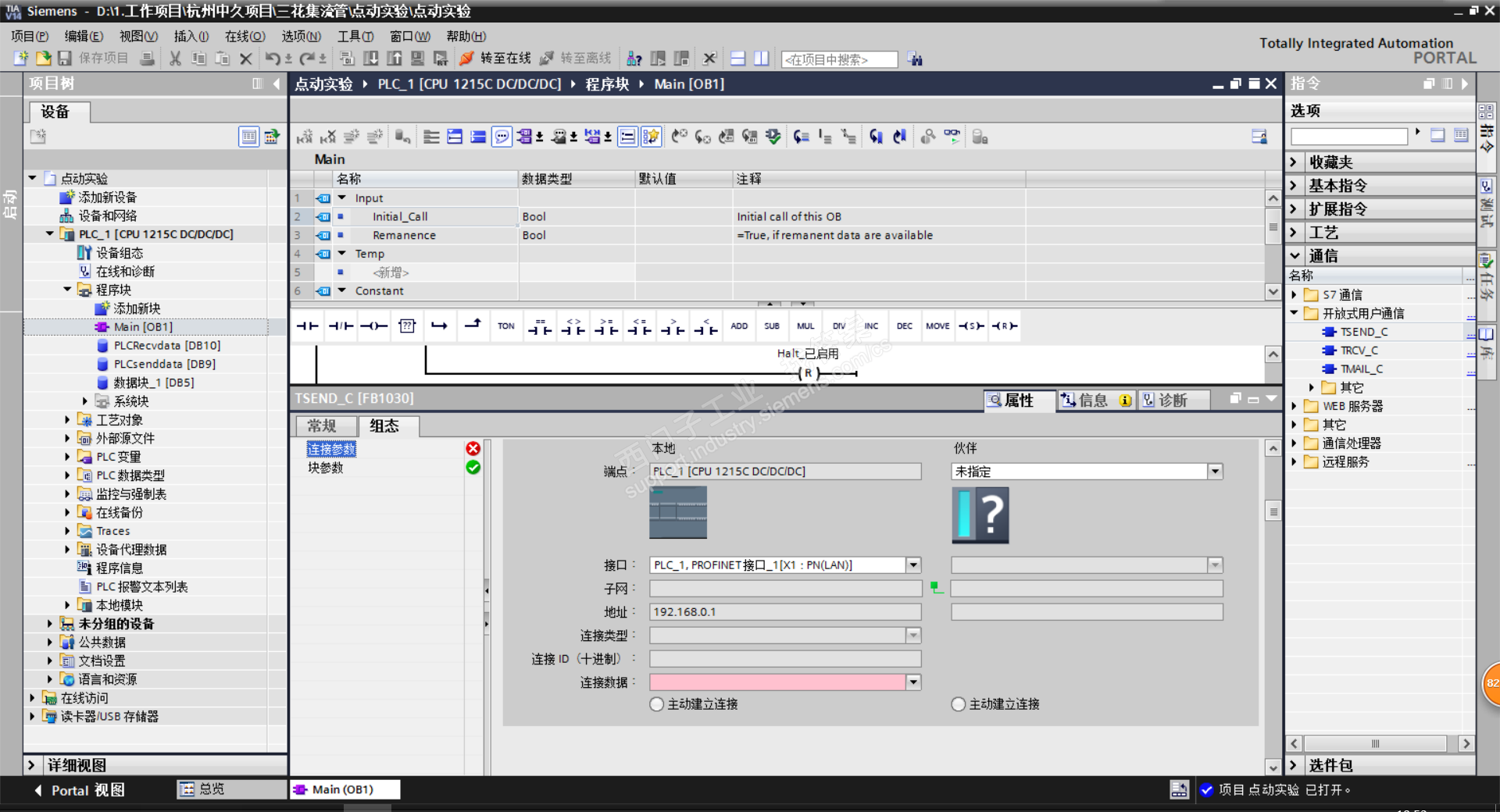Image resolution: width=1500 pixels, height=812 pixels.
Task: Click the 保存项目 button
Action: coord(94,59)
